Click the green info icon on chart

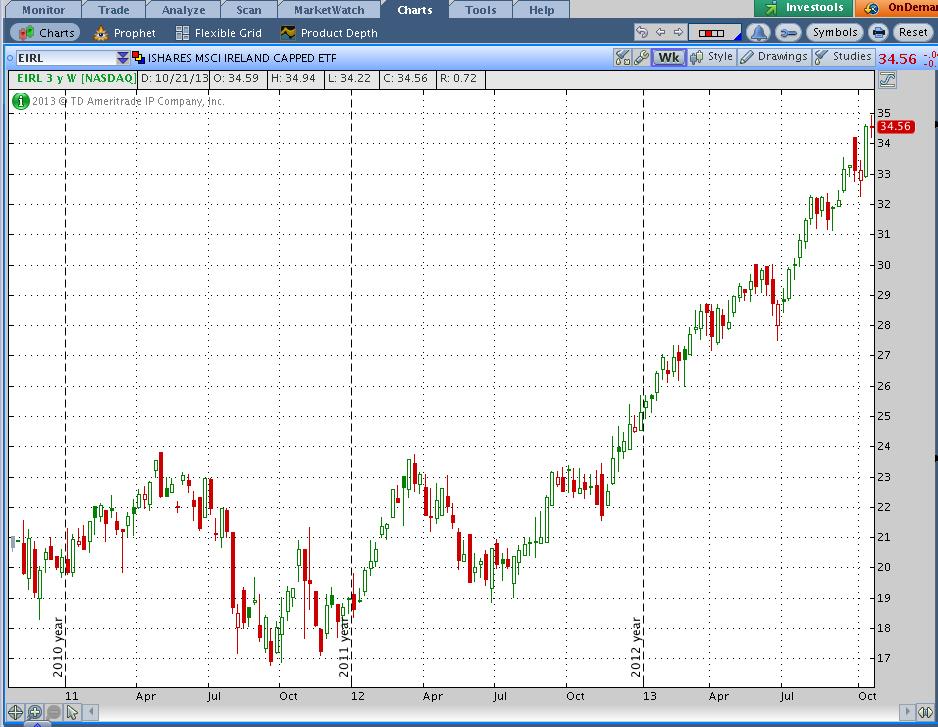[20, 101]
